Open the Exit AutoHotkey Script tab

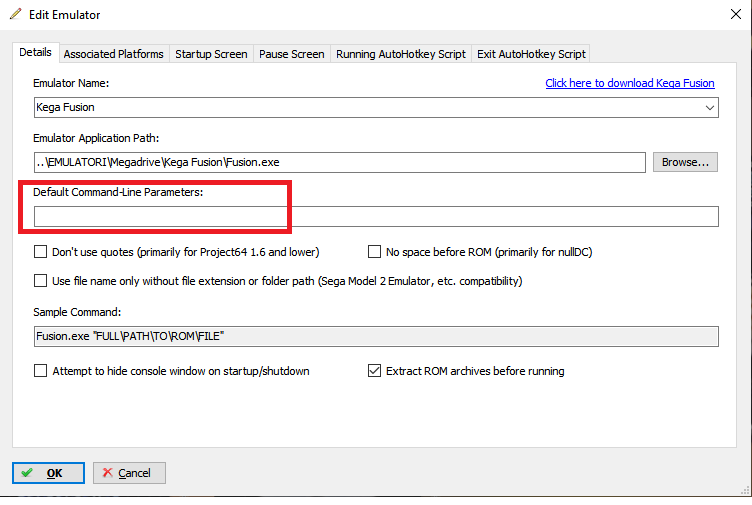point(531,54)
